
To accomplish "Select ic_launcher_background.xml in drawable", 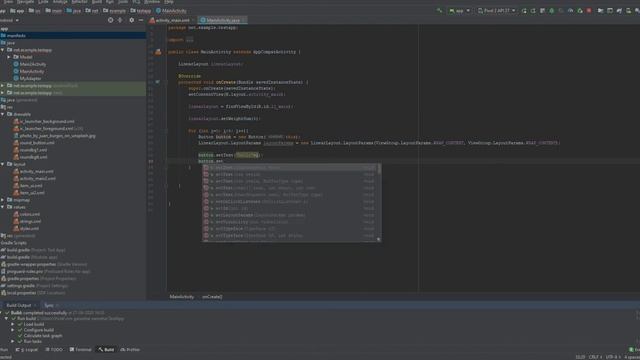I will coord(47,121).
